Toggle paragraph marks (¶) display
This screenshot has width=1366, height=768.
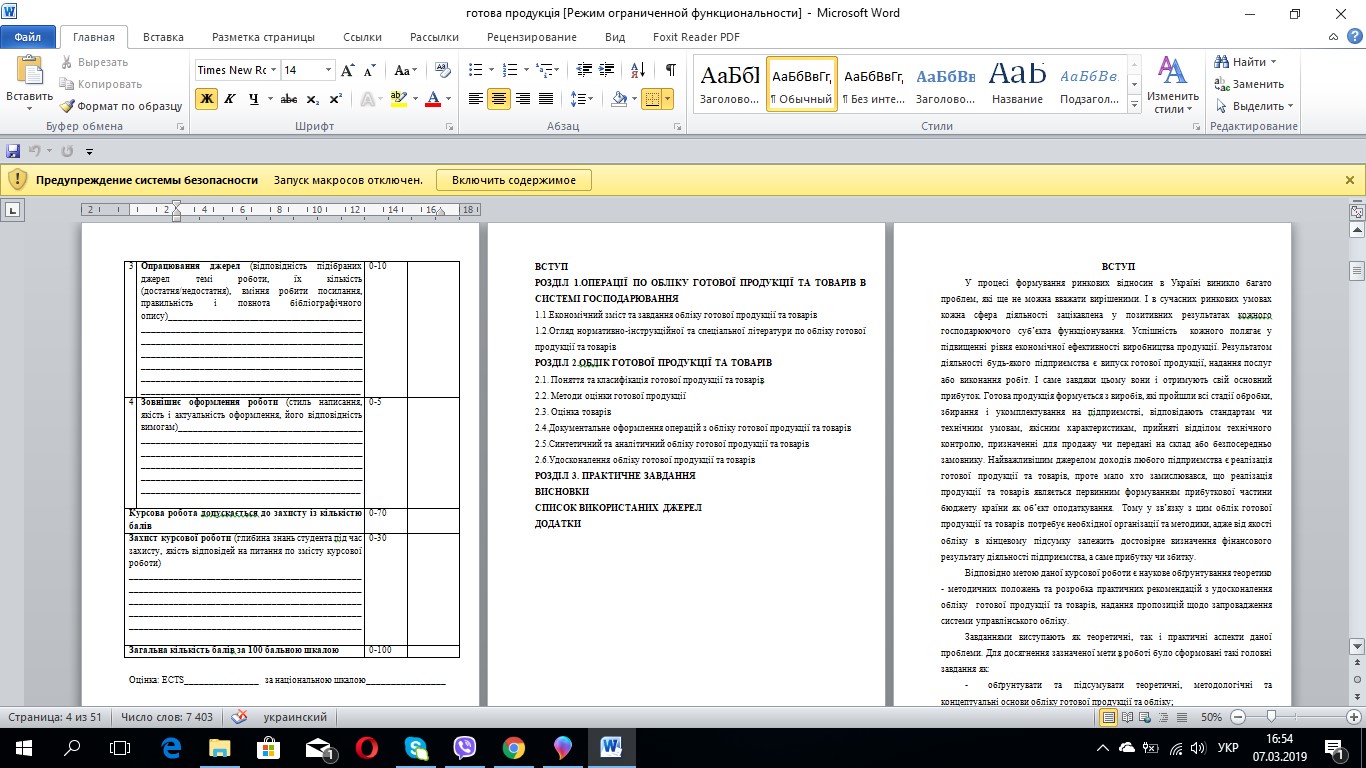[670, 70]
